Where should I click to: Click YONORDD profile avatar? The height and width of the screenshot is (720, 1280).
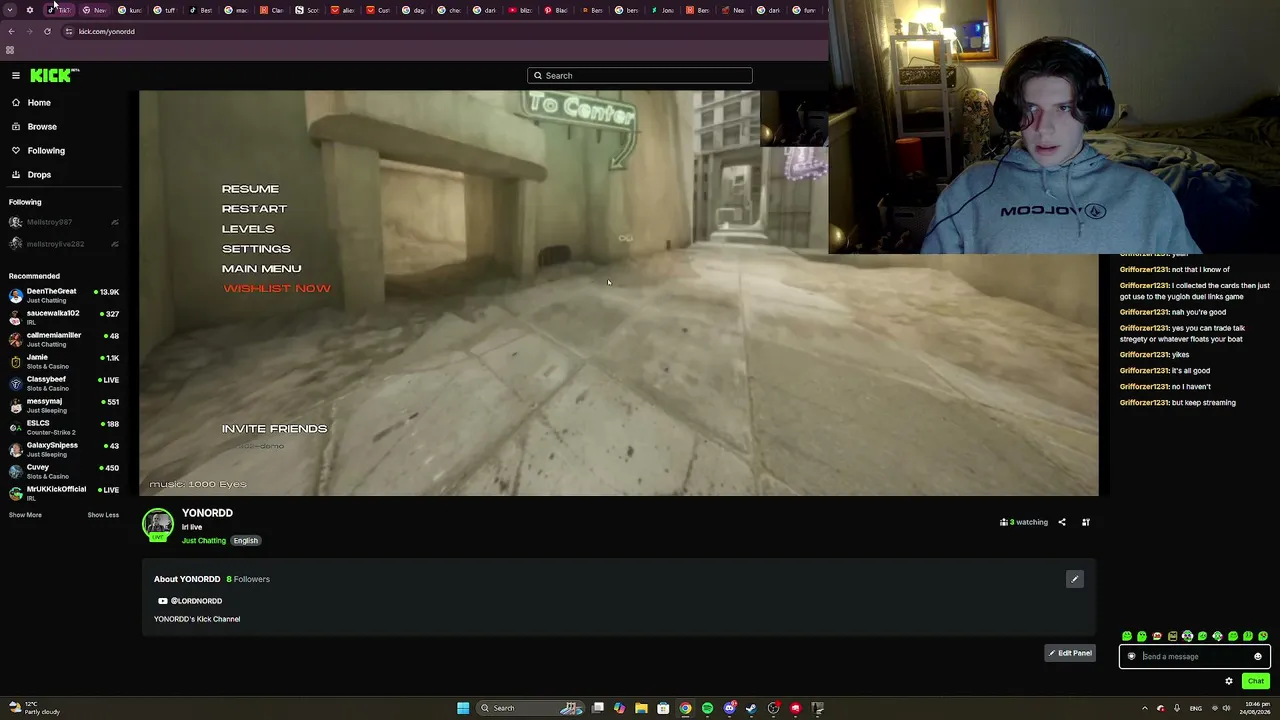pyautogui.click(x=158, y=524)
